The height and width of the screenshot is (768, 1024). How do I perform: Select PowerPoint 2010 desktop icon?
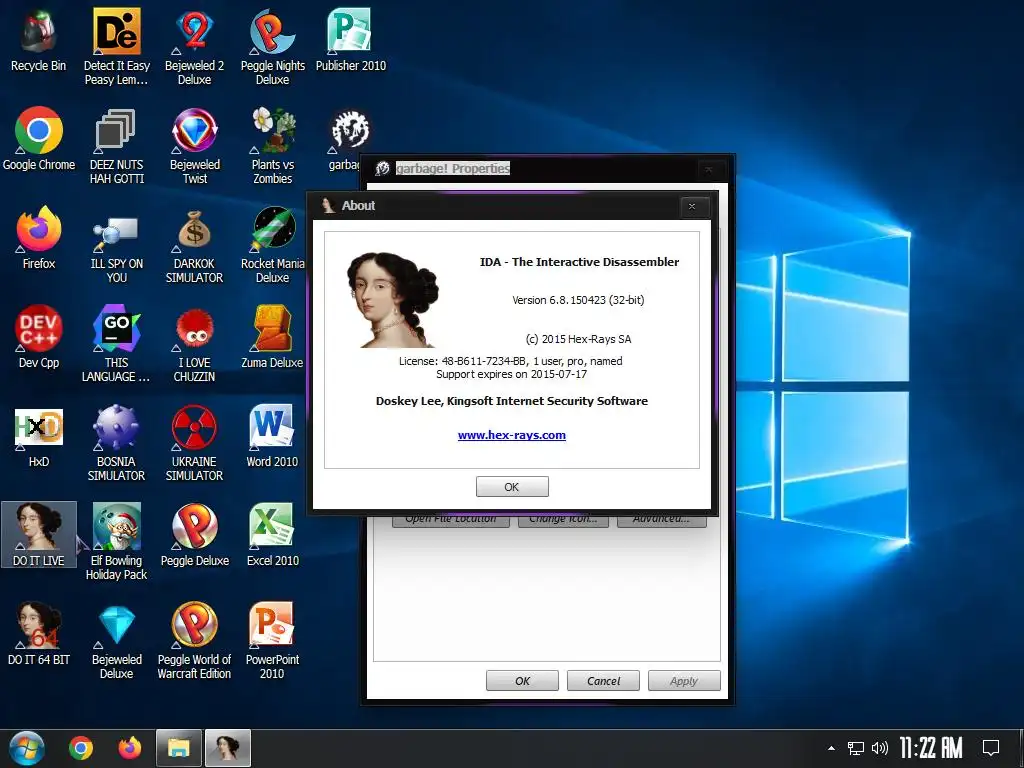(272, 641)
